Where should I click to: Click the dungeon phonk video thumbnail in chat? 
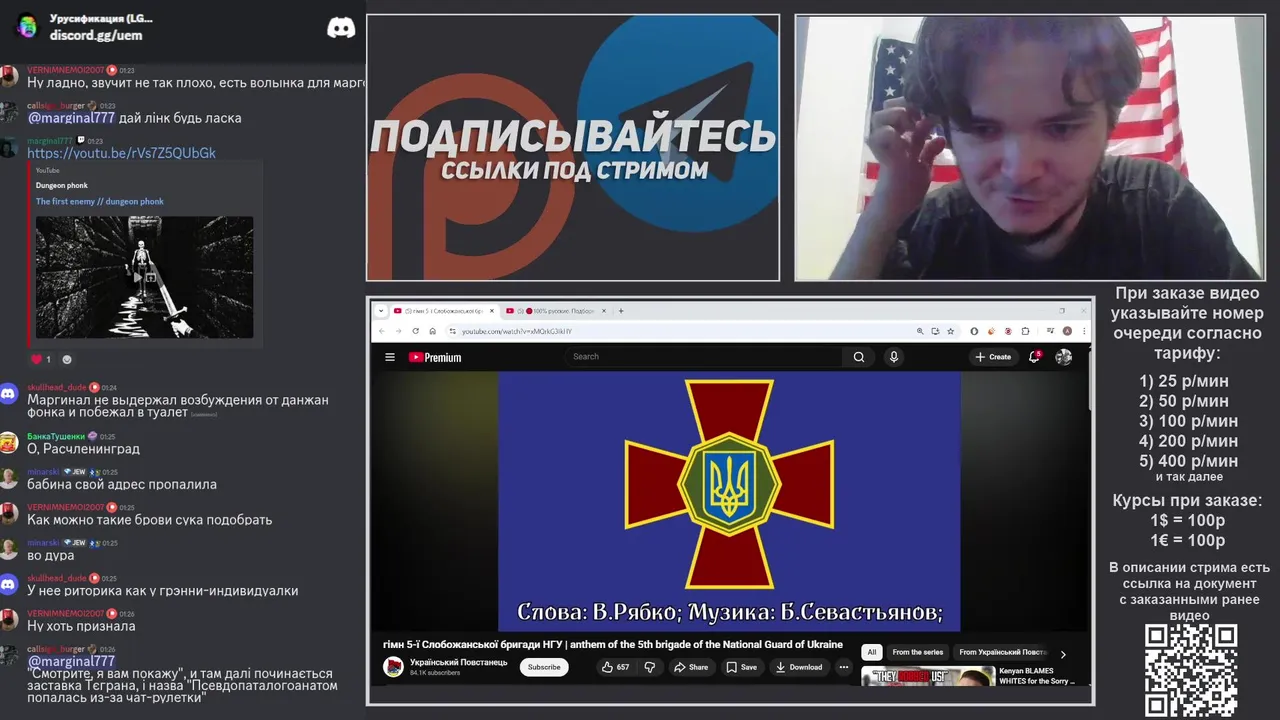(x=144, y=277)
